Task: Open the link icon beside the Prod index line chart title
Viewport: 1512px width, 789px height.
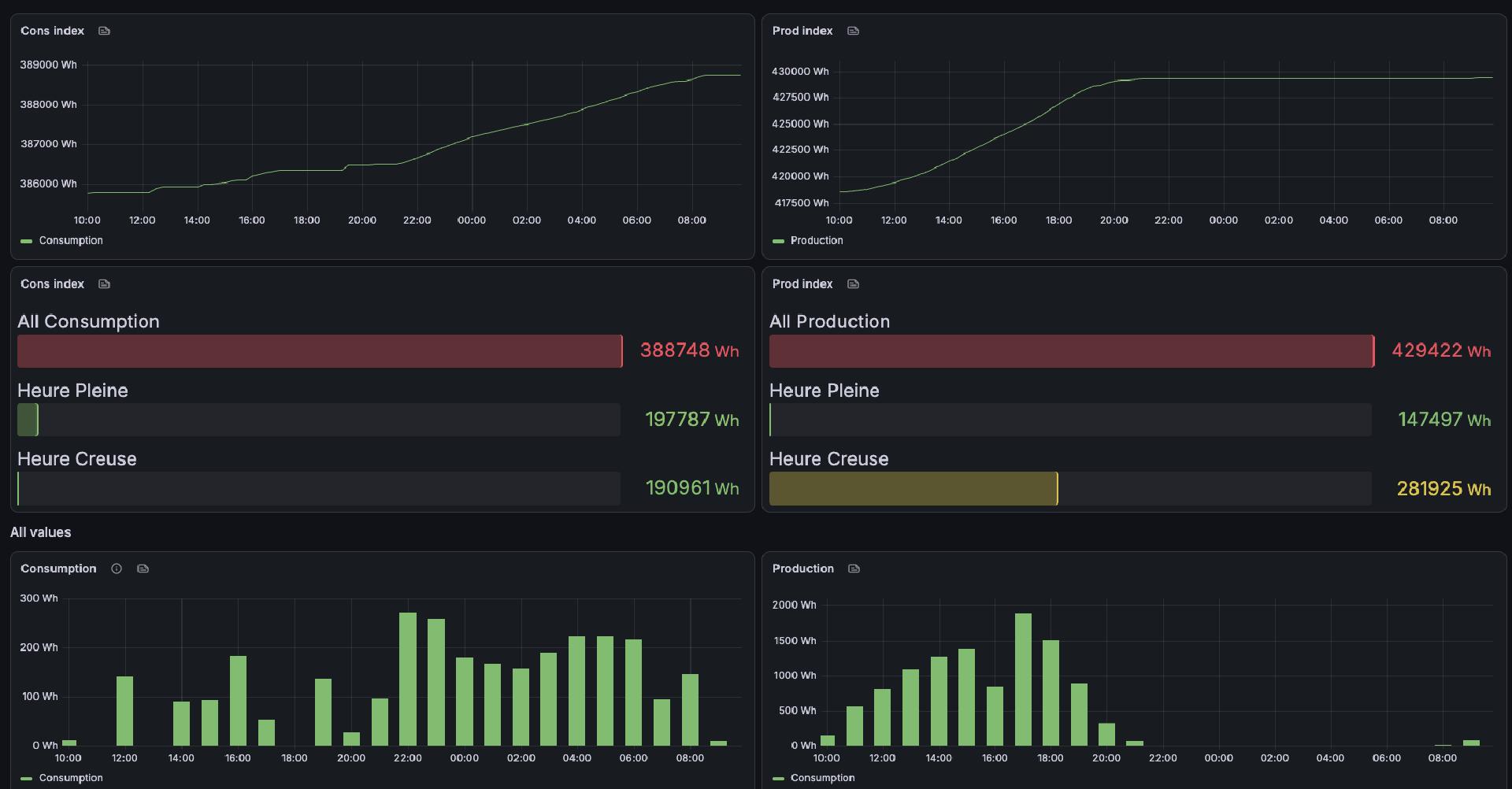Action: point(853,31)
